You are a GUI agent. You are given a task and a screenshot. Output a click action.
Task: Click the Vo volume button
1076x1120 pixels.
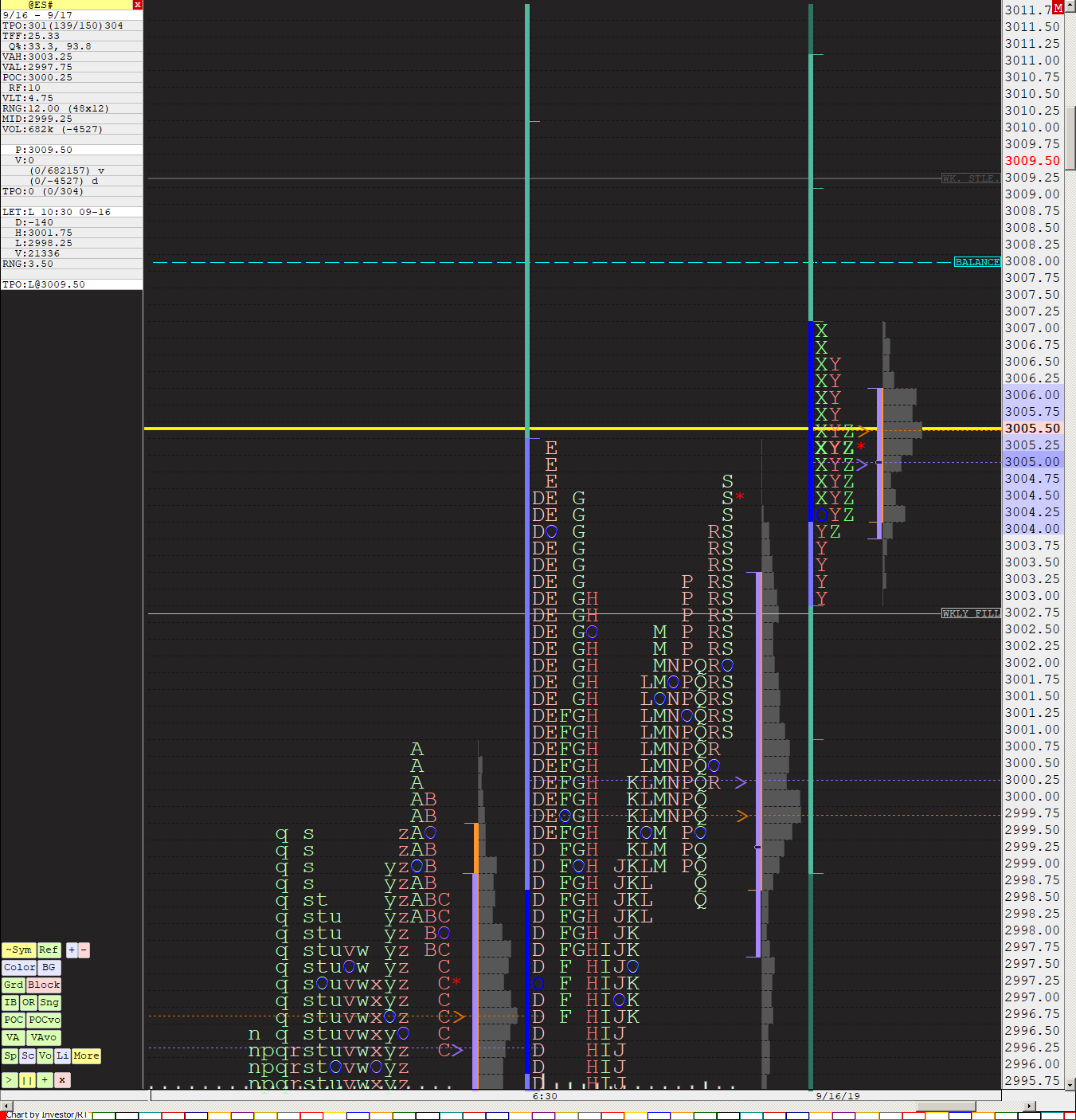click(x=45, y=1055)
